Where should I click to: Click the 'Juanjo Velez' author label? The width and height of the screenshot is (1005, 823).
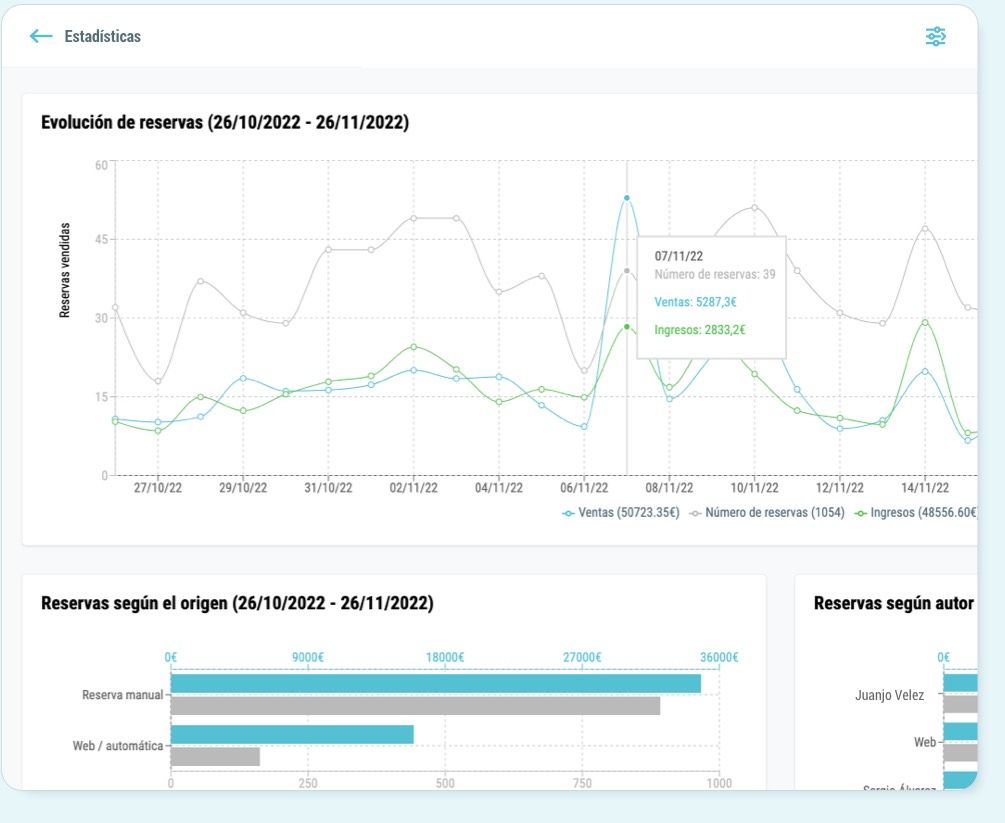890,695
